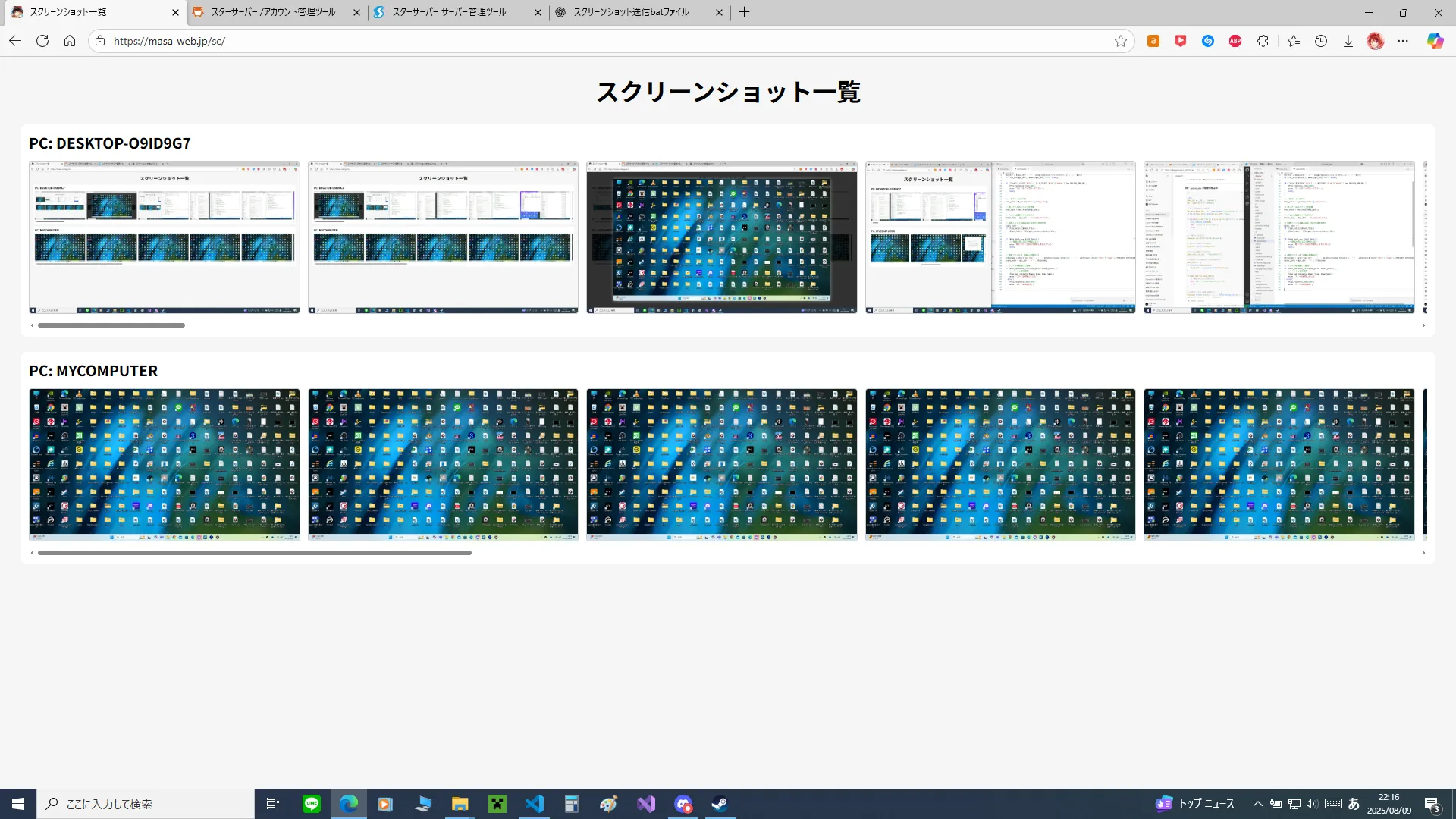Toggle Japanese IME input mode あ
Screen dimensions: 1456x819
[1354, 804]
